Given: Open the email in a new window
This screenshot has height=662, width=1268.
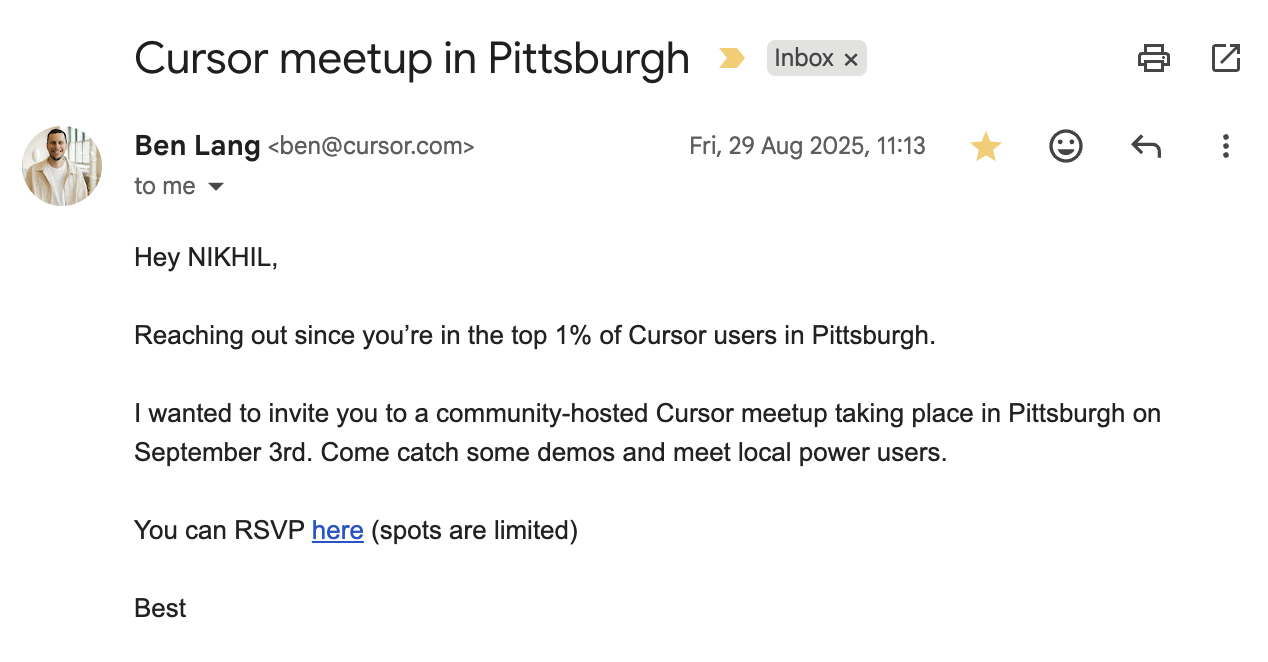Looking at the screenshot, I should point(1225,58).
